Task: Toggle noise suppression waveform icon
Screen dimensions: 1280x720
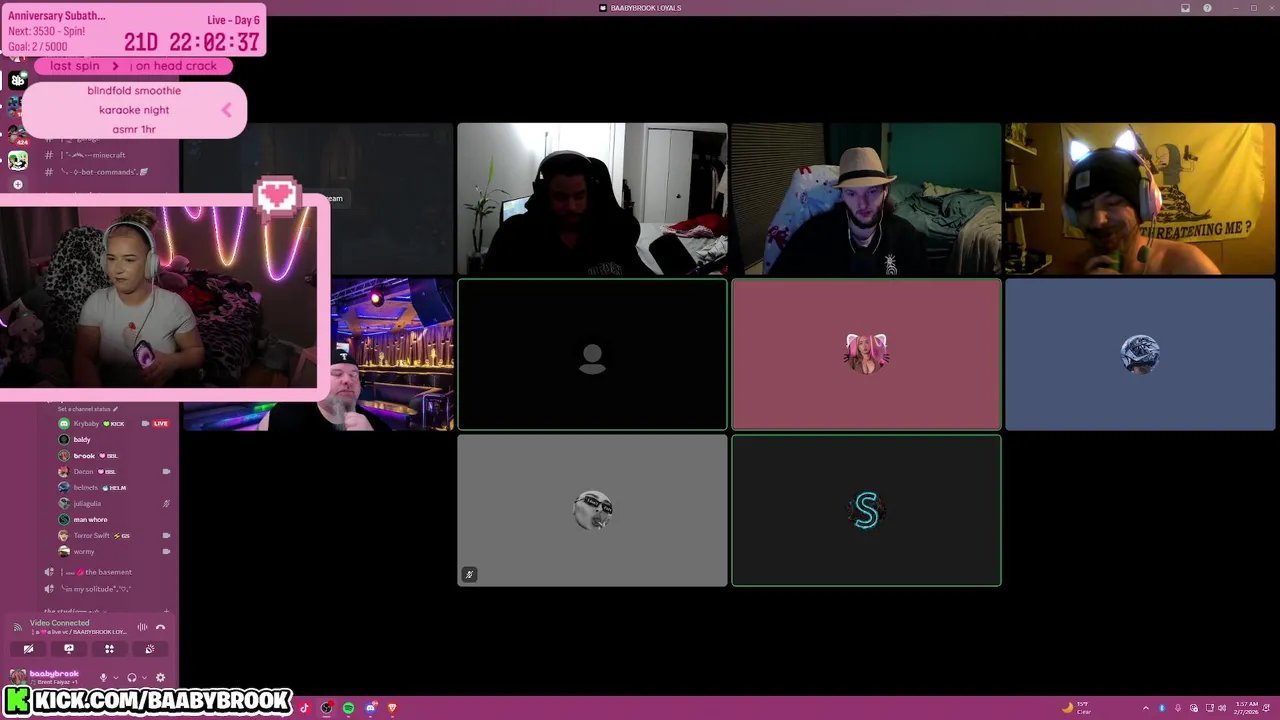Action: [142, 627]
